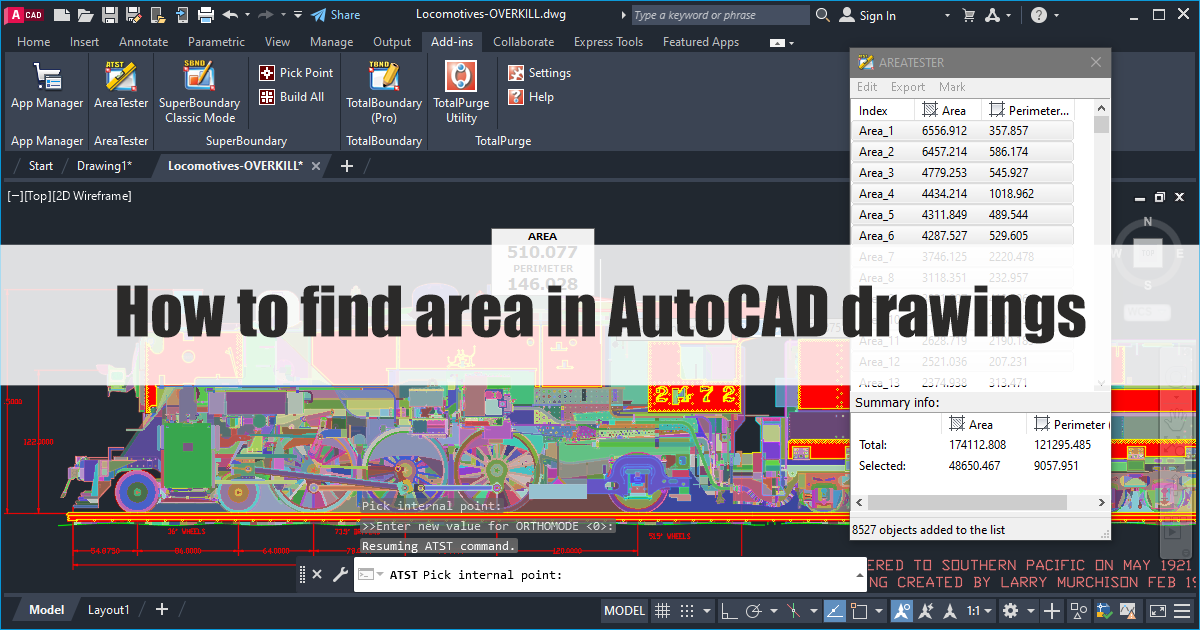Toggle auto annotation scale
1200x630 pixels.
click(926, 610)
